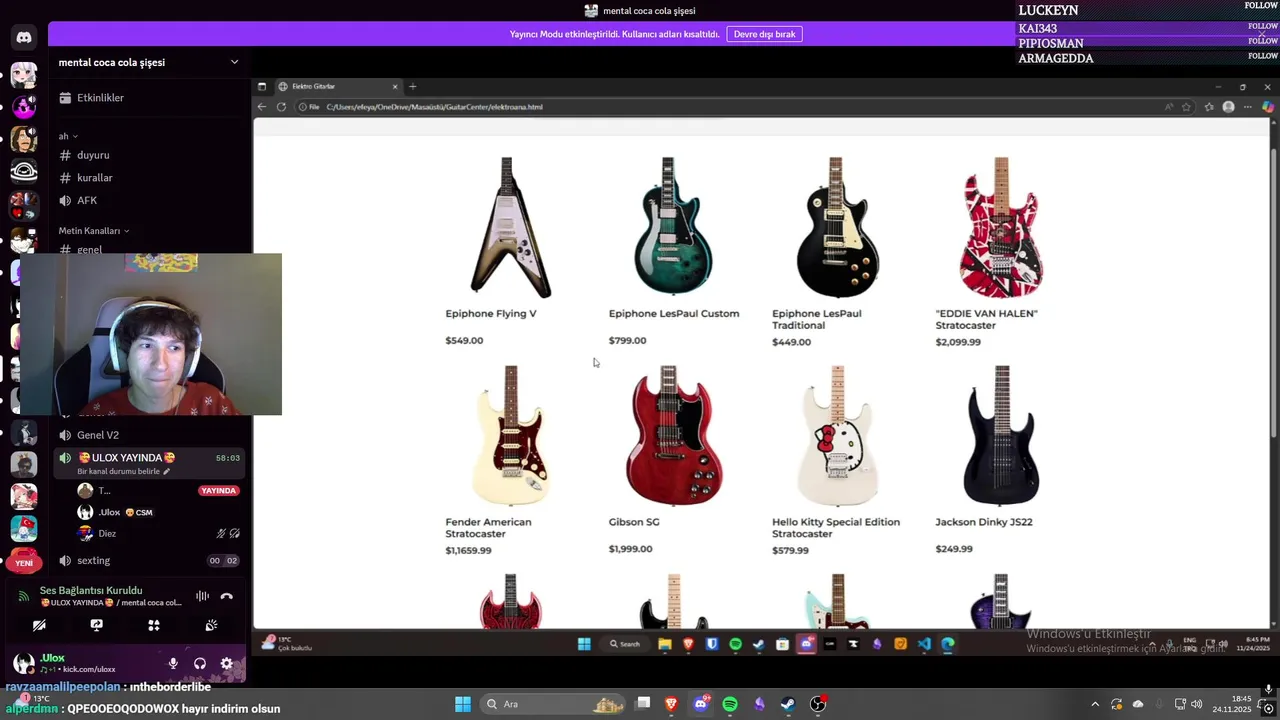Deafen audio with the headphones icon
This screenshot has height=720, width=1280.
200,663
